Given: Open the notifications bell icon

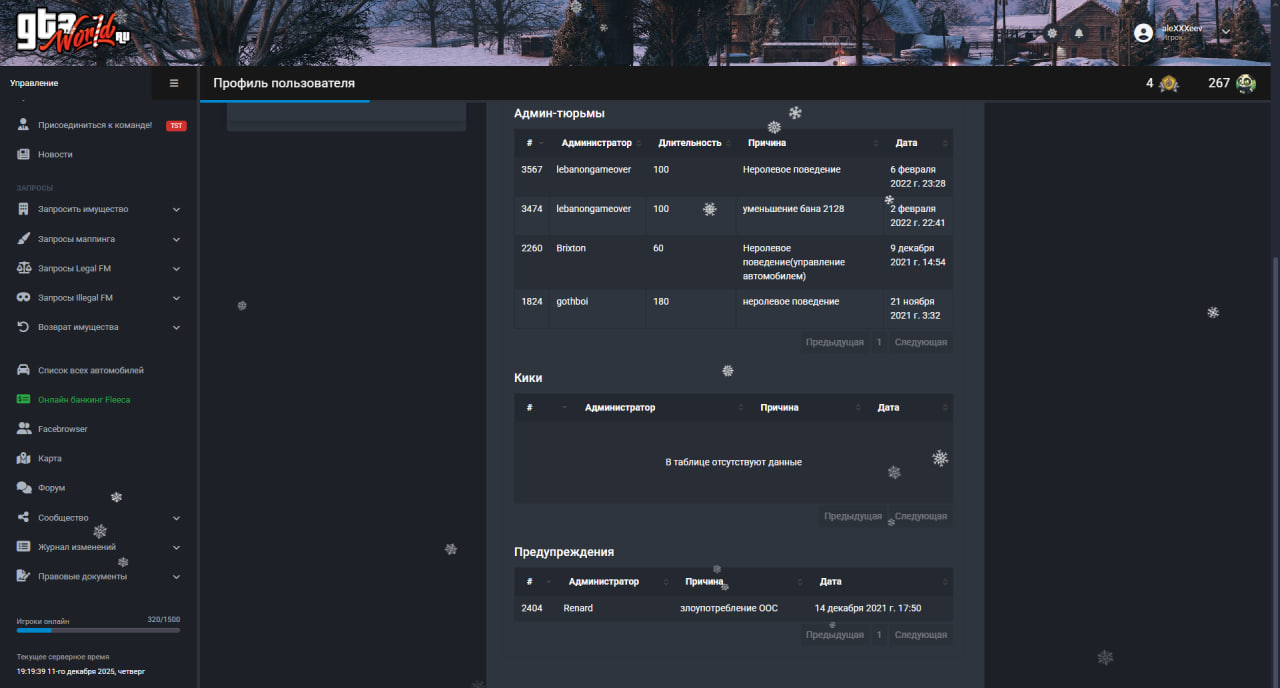Looking at the screenshot, I should coord(1079,33).
